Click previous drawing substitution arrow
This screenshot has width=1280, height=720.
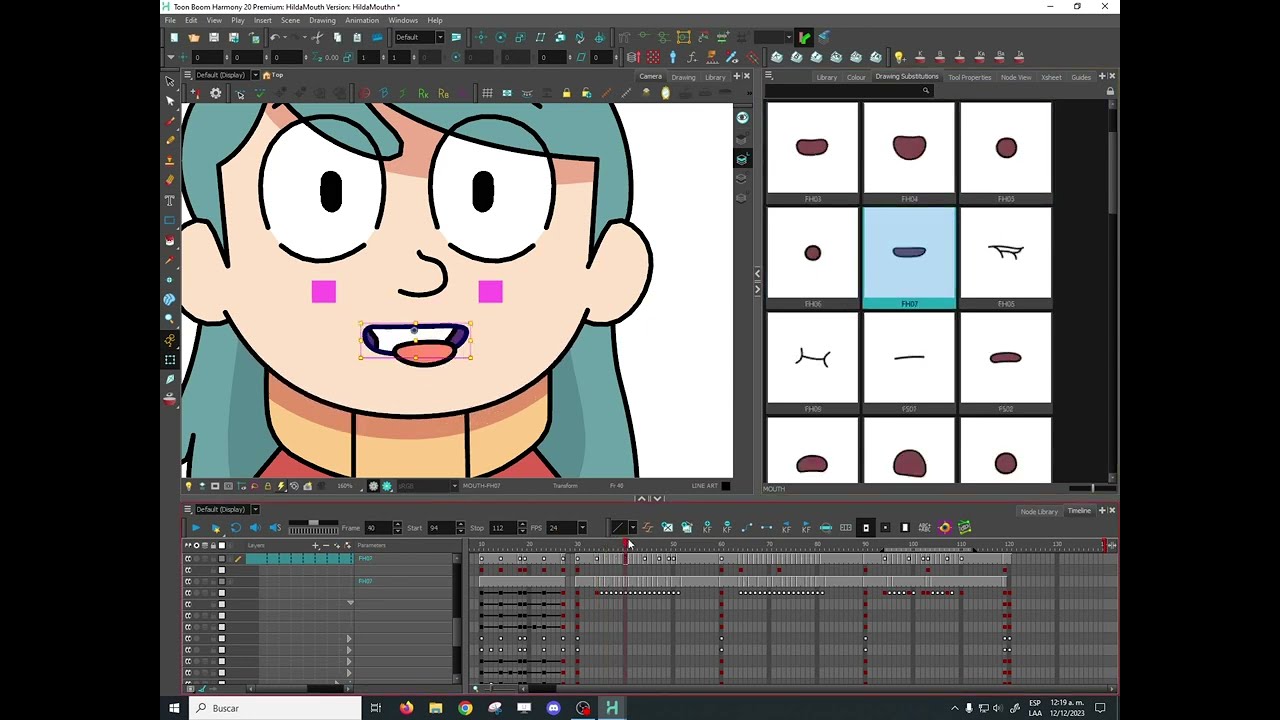(x=757, y=273)
